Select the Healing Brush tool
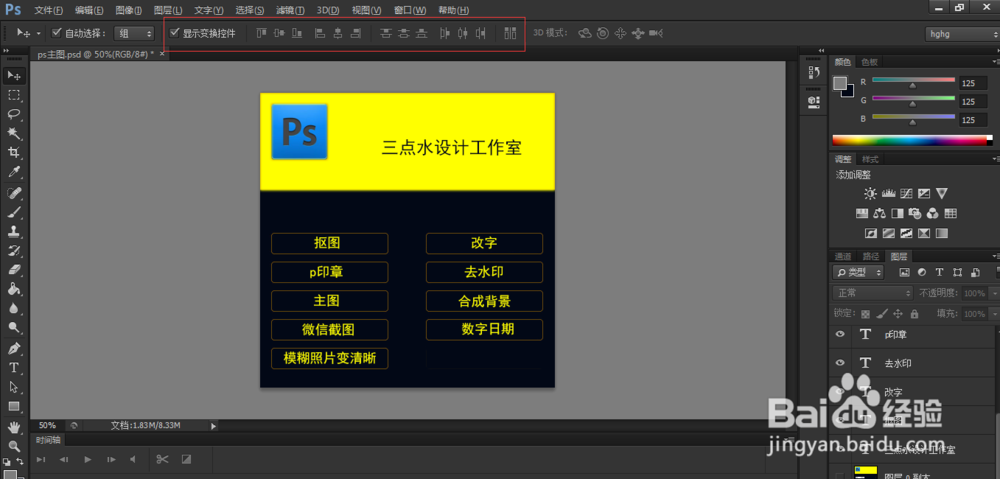 tap(13, 193)
